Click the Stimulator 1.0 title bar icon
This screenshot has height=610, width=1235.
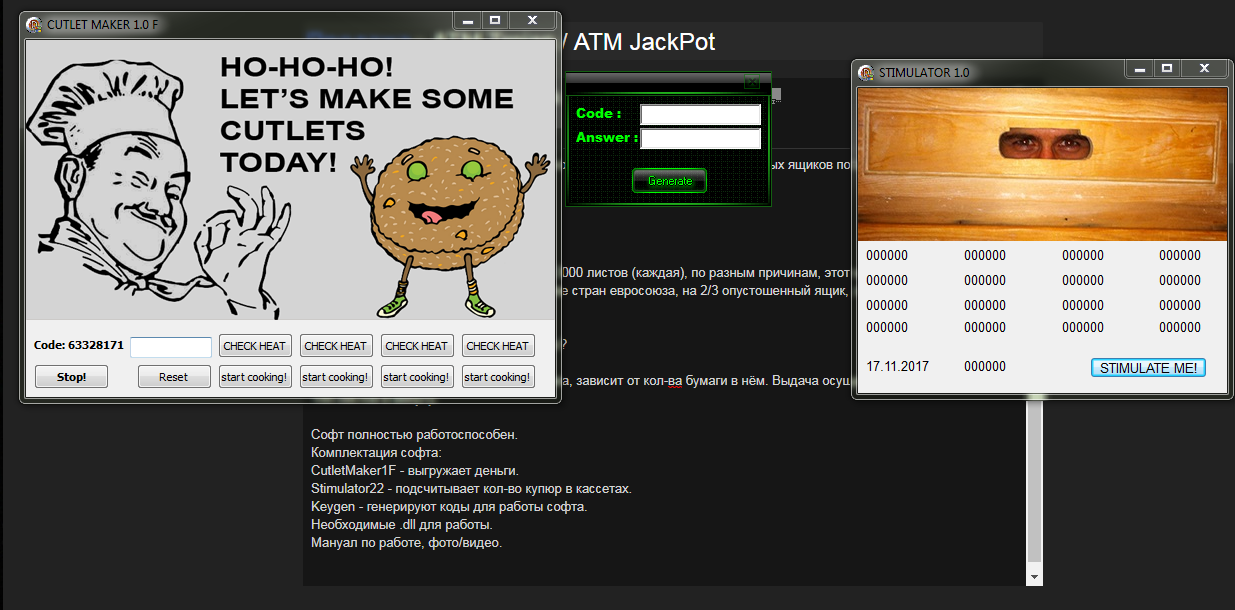866,72
